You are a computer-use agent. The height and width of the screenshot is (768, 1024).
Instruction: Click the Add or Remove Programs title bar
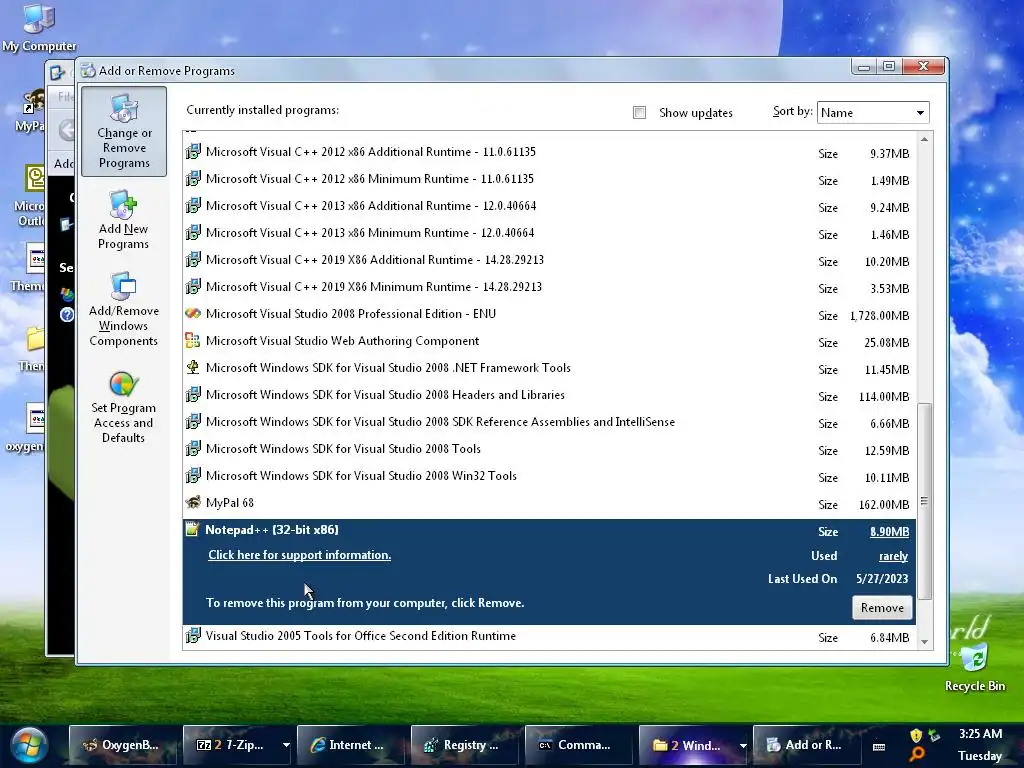464,70
